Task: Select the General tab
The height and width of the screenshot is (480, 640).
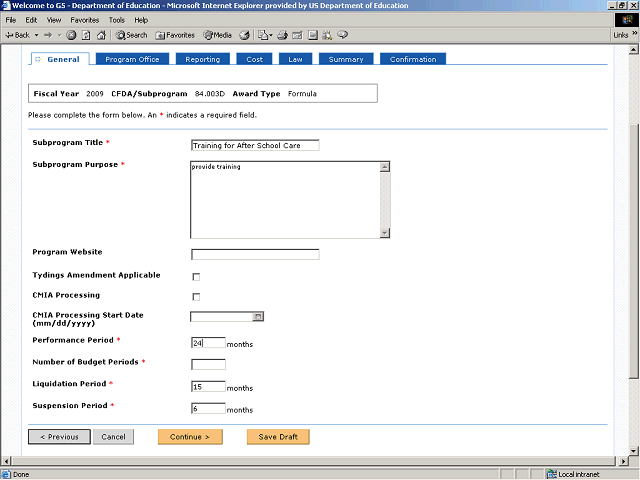Action: (60, 59)
